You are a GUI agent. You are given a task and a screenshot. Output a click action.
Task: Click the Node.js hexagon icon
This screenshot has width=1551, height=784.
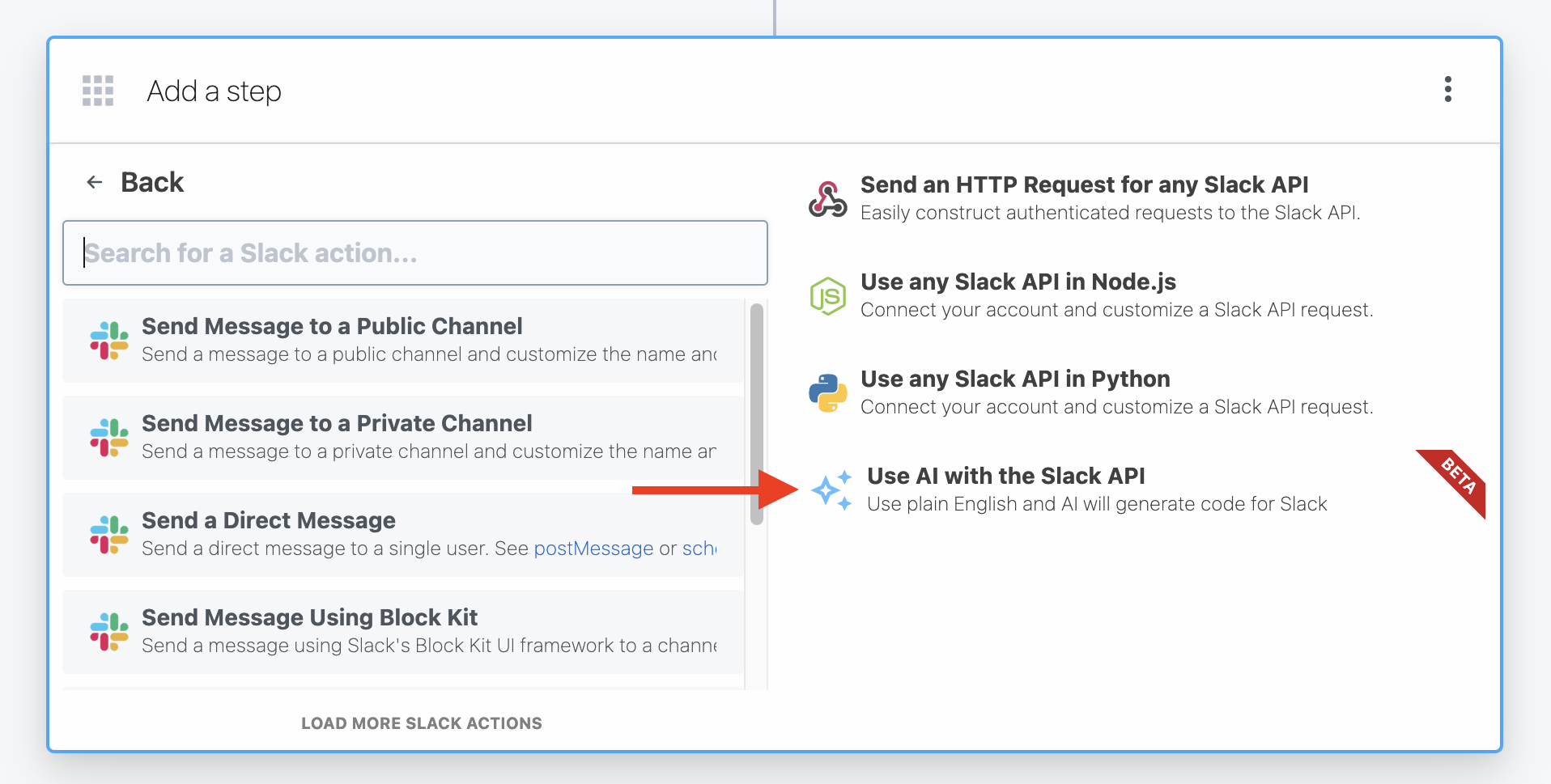(x=828, y=296)
